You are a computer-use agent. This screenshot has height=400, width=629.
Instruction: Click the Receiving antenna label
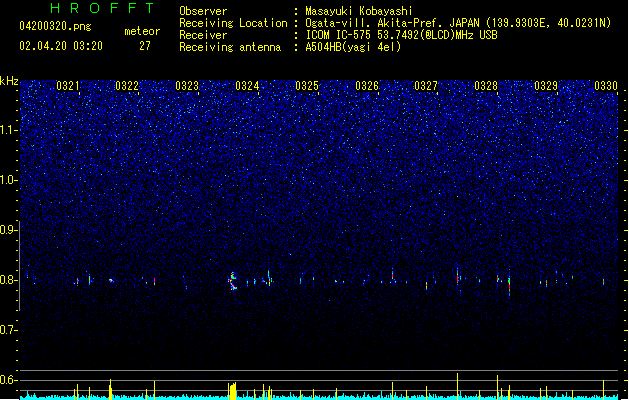[x=230, y=47]
